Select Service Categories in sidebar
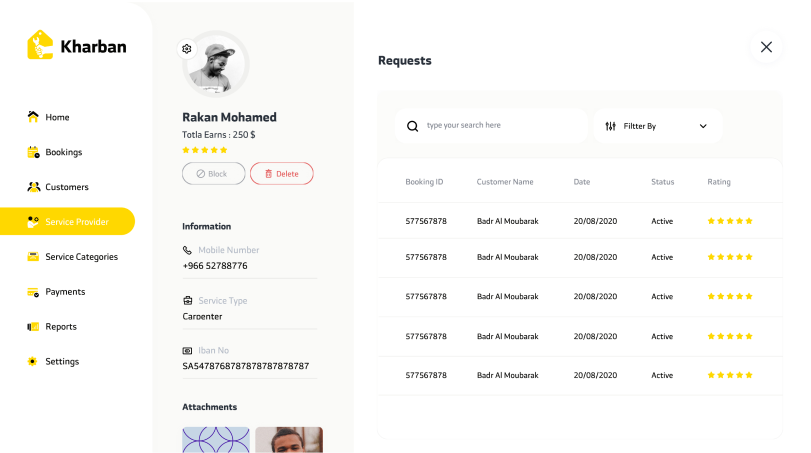The image size is (811, 453). click(x=81, y=257)
